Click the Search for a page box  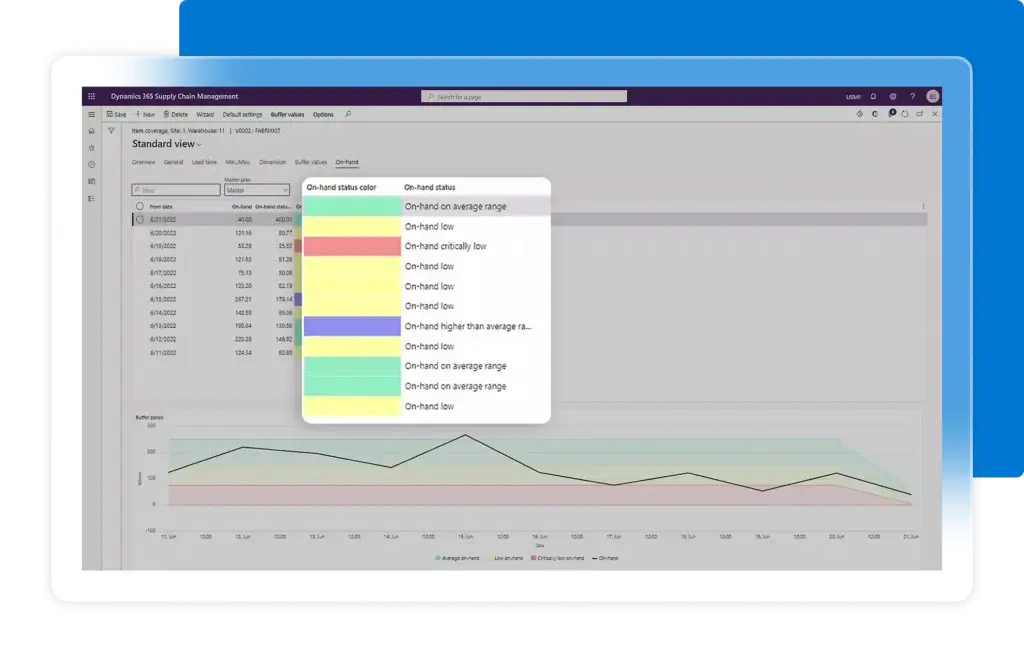[524, 97]
